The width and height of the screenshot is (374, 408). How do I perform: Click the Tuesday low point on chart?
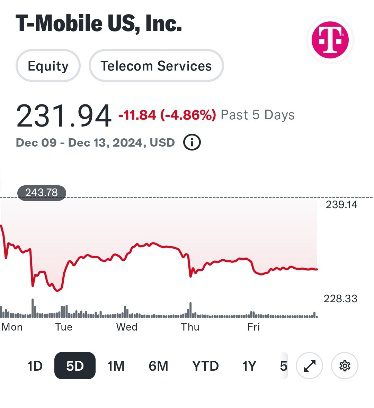(59, 290)
